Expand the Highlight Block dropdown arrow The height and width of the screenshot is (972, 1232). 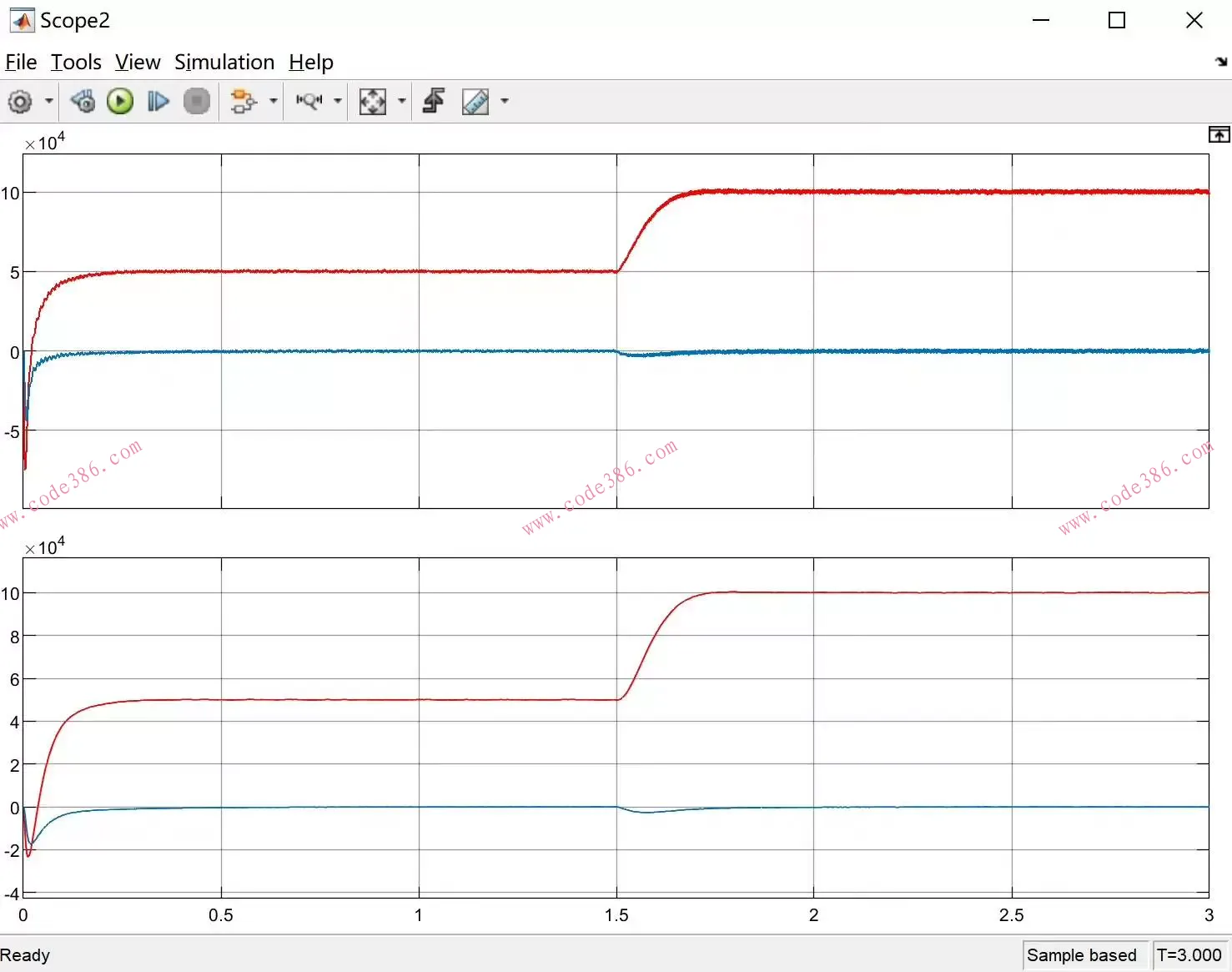click(274, 102)
